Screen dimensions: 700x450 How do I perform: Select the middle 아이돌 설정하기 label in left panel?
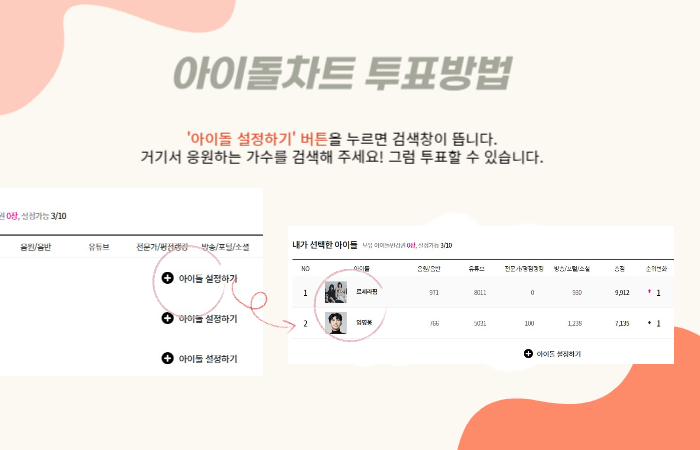(208, 319)
